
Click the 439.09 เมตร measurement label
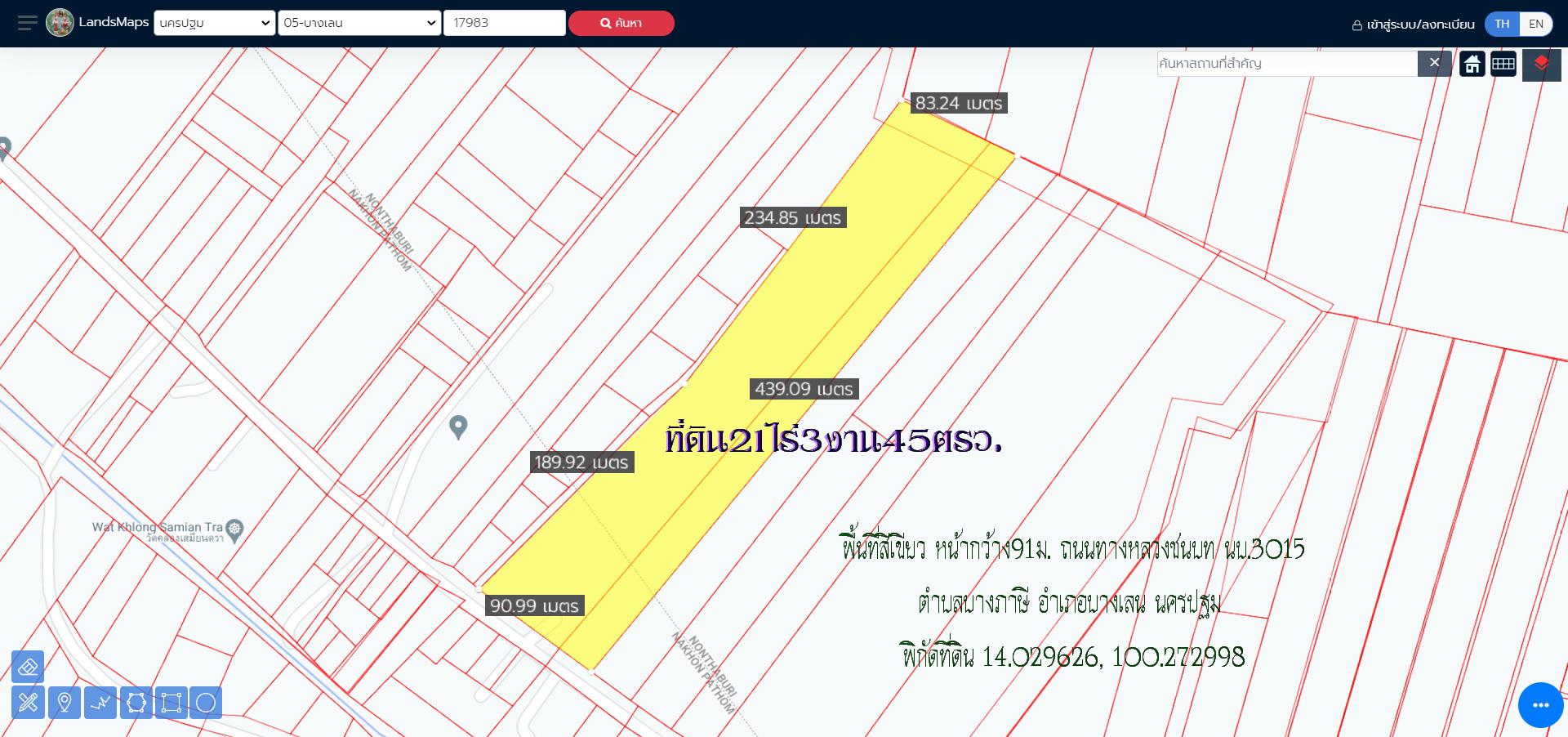click(804, 389)
